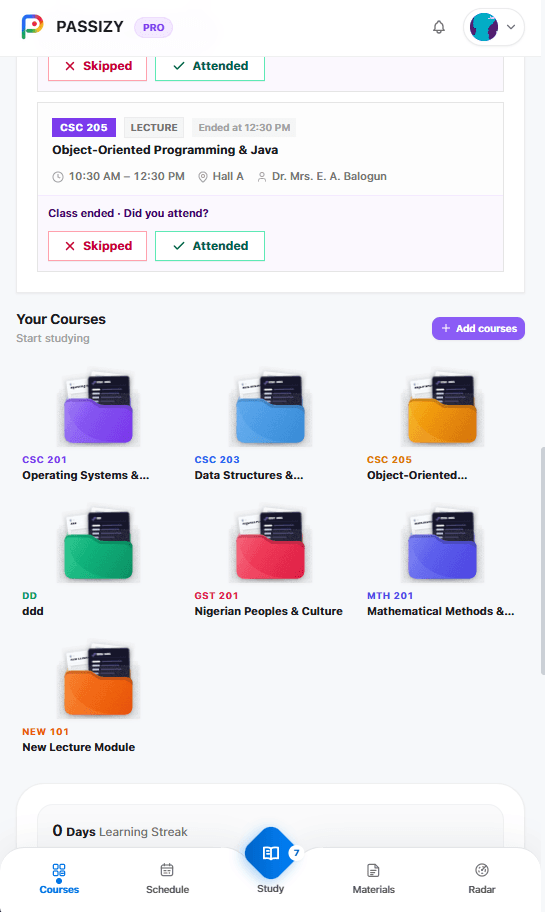
Task: Go to the Radar tab
Action: pos(482,878)
